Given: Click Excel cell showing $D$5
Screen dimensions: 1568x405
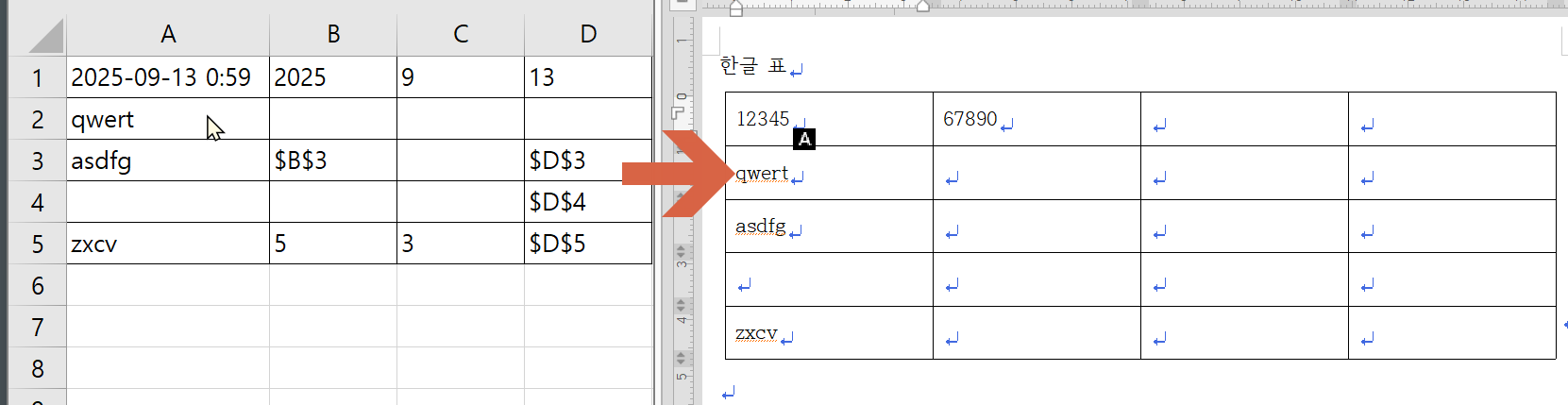Looking at the screenshot, I should [588, 244].
